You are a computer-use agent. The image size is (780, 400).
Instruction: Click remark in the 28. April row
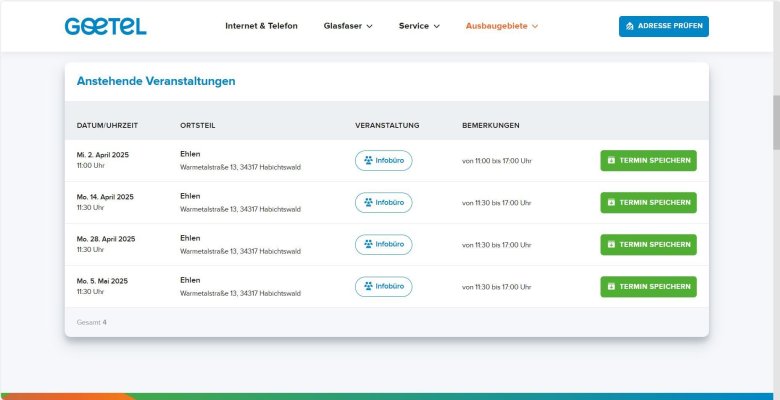[496, 245]
